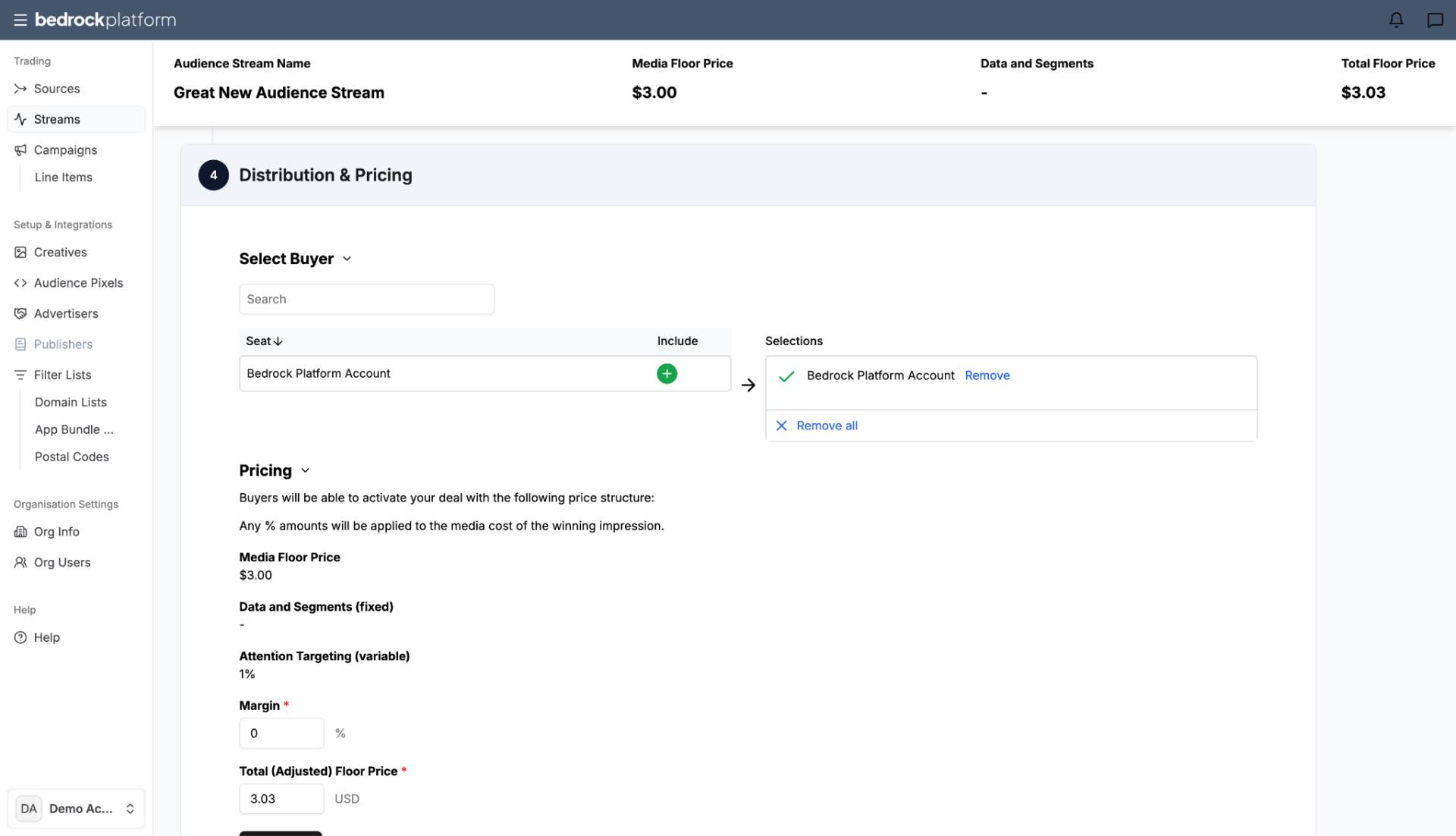1456x836 pixels.
Task: Collapse the Pricing section chevron
Action: tap(305, 470)
